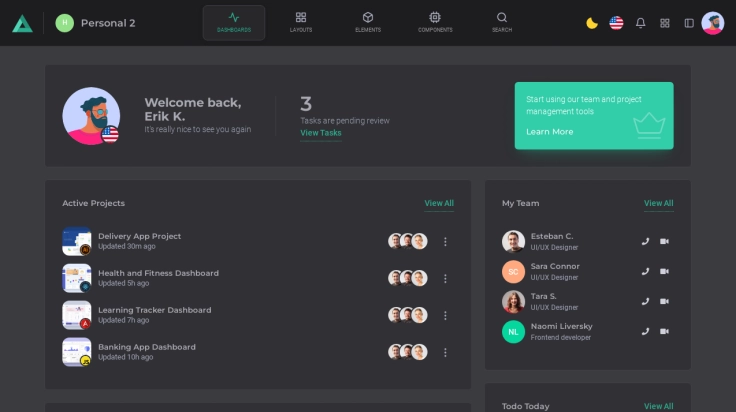Screen dimensions: 736x412
Task: Click Learn More on the green card
Action: point(550,132)
